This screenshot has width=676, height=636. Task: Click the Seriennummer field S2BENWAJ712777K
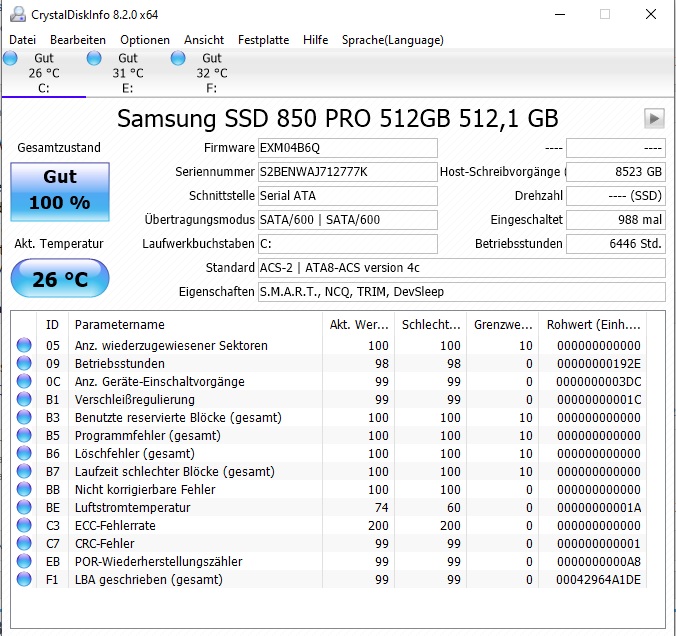tap(347, 172)
